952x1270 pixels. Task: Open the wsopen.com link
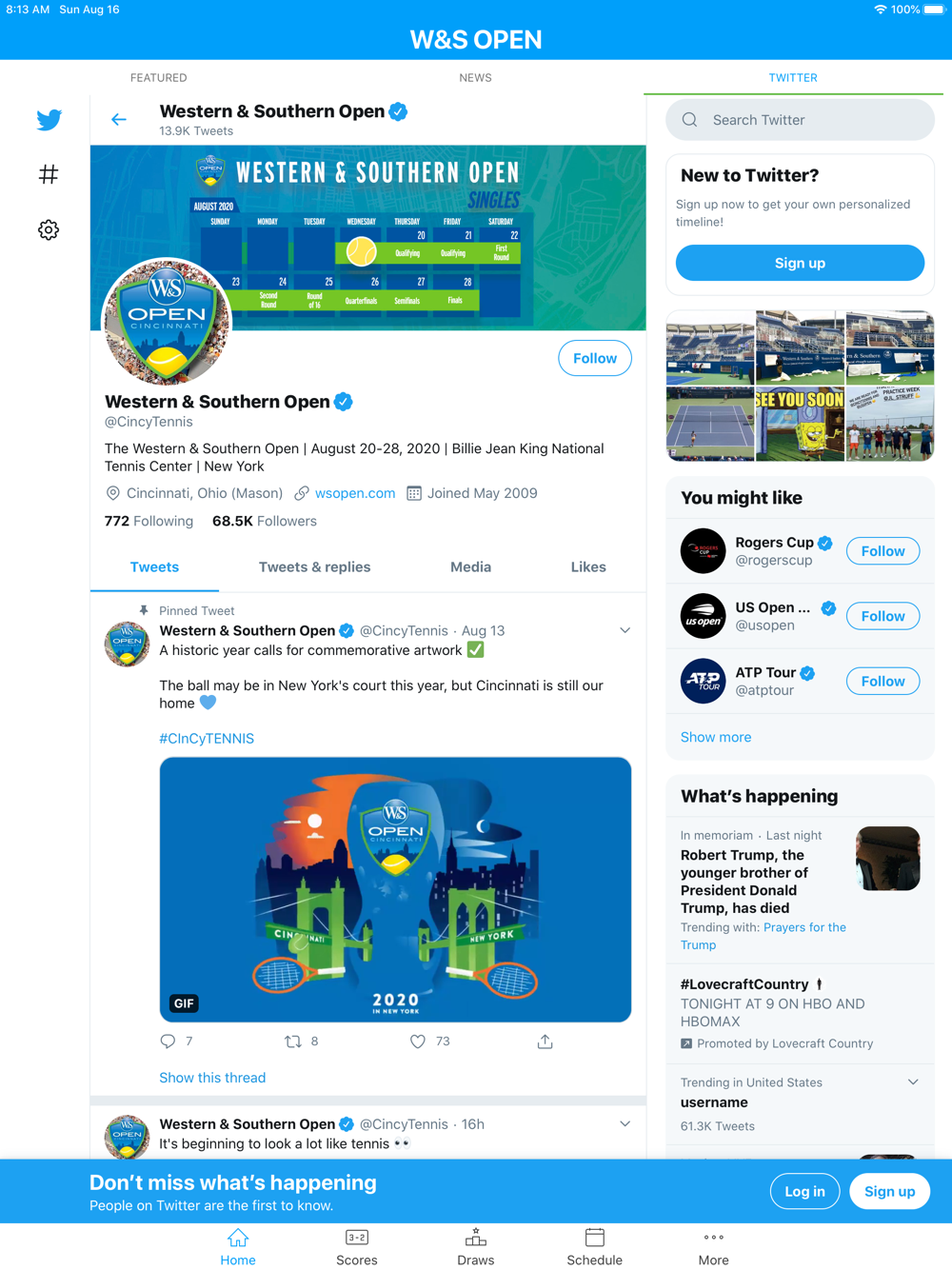tap(355, 493)
